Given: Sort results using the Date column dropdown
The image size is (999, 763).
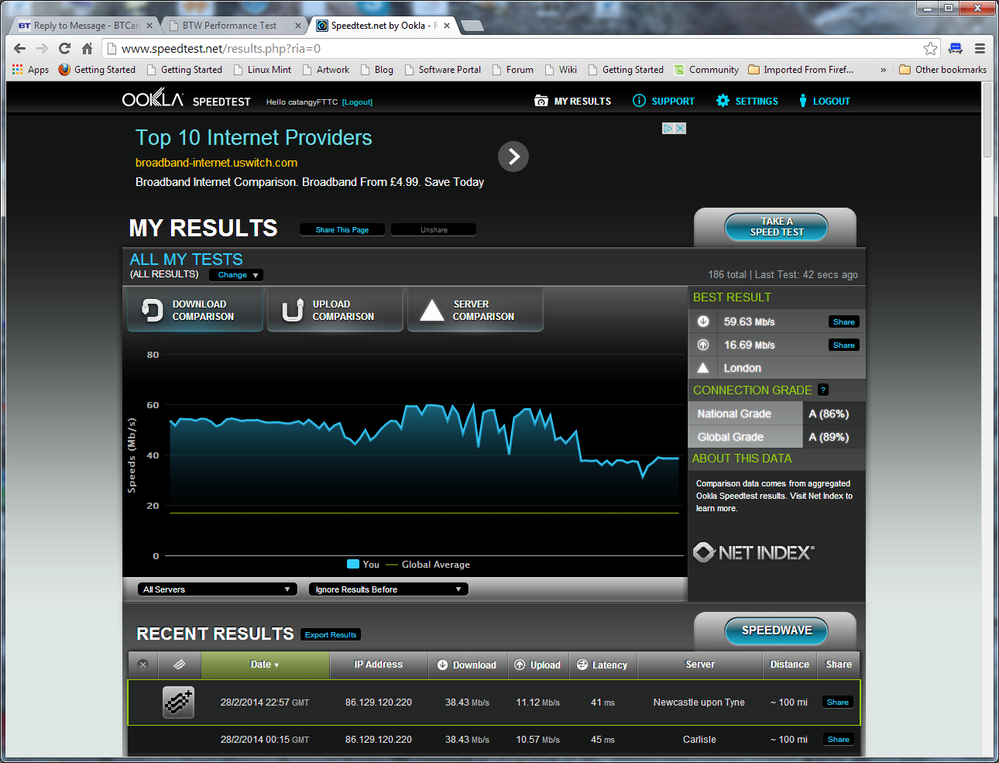Looking at the screenshot, I should [264, 665].
